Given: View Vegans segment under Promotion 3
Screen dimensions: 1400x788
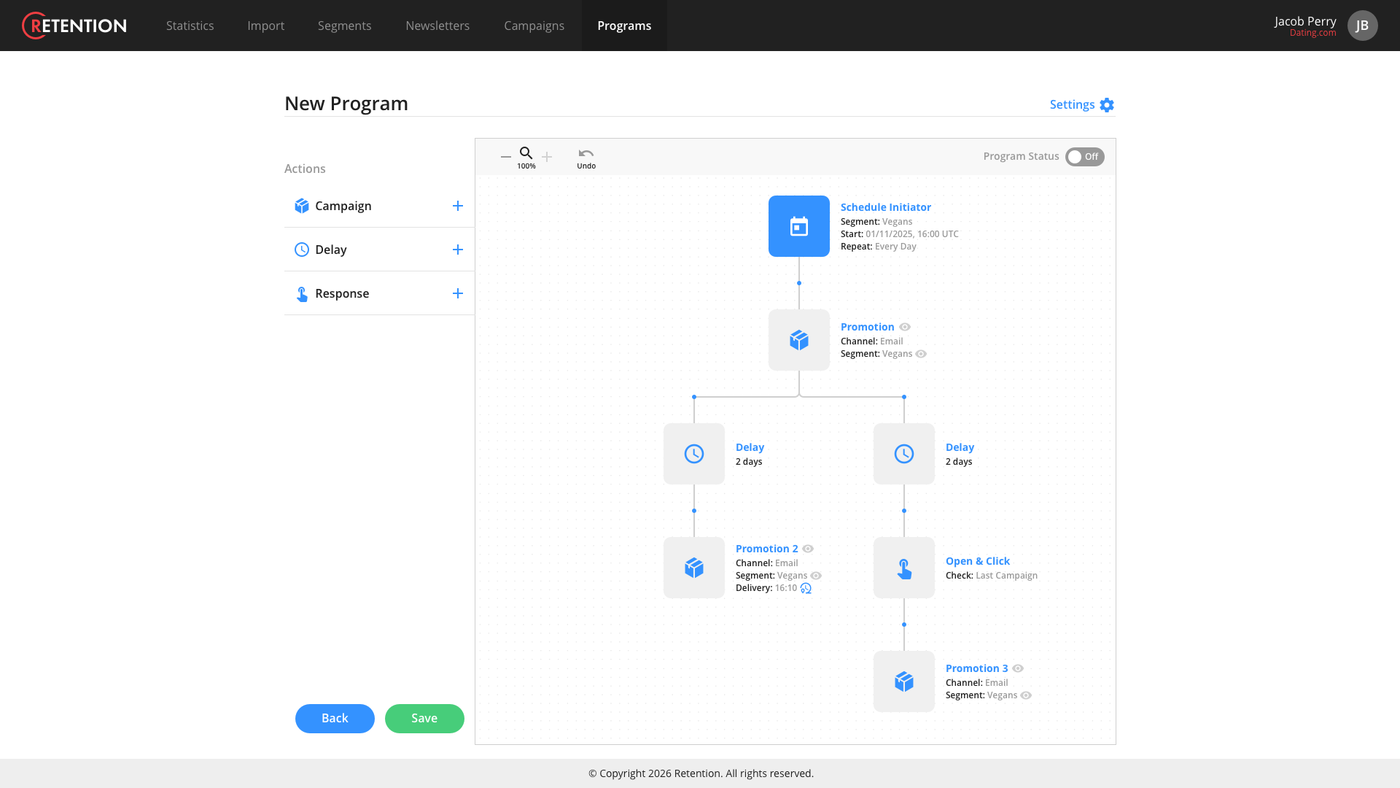Looking at the screenshot, I should point(1026,695).
